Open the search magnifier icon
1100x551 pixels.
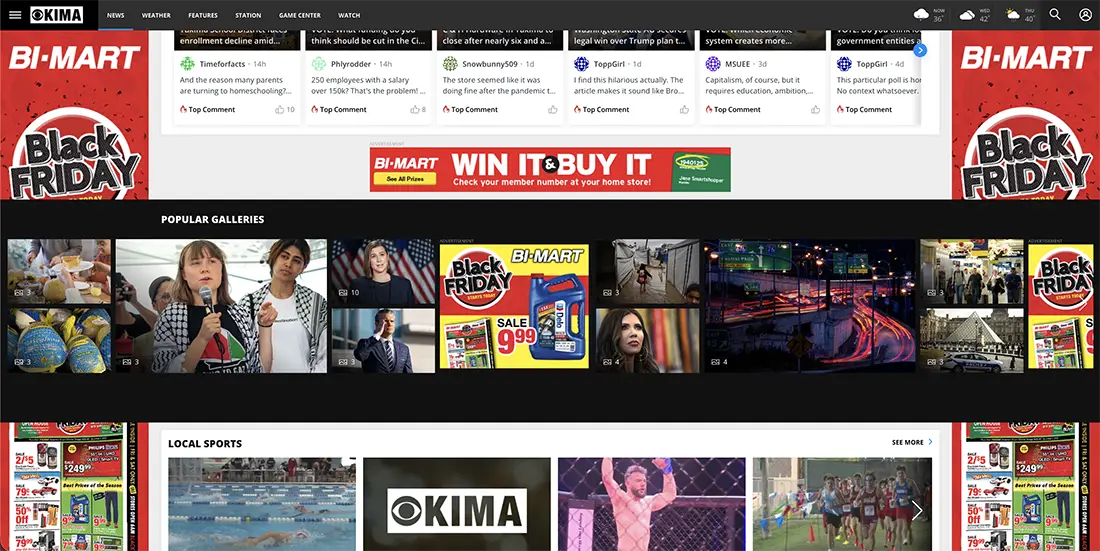click(x=1055, y=15)
